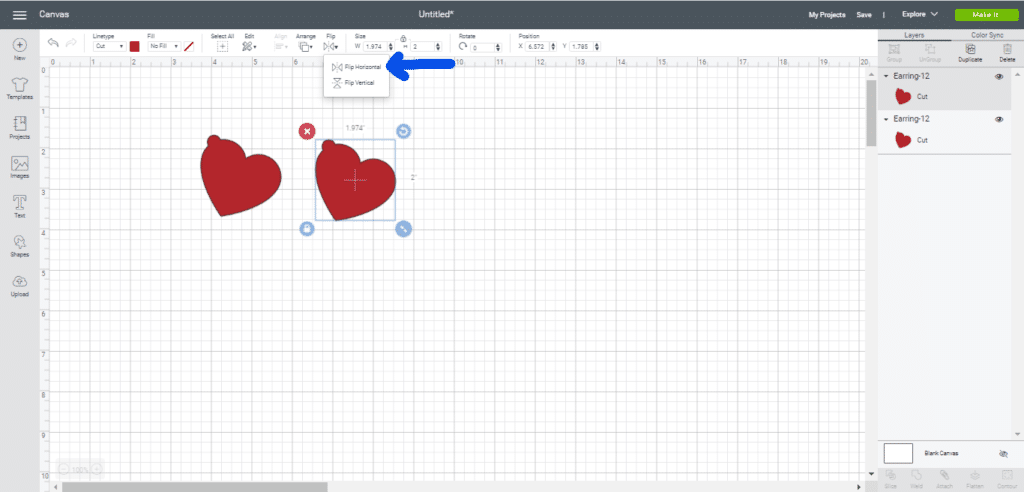
Task: Click the Upload icon
Action: pyautogui.click(x=19, y=284)
